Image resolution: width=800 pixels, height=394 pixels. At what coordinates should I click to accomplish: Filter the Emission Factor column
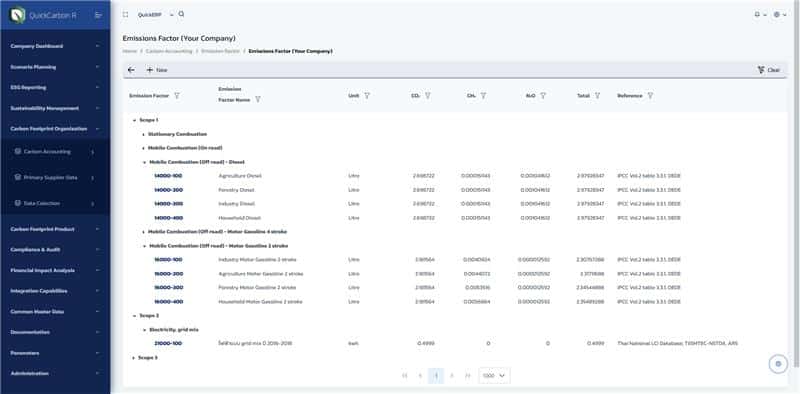(177, 95)
